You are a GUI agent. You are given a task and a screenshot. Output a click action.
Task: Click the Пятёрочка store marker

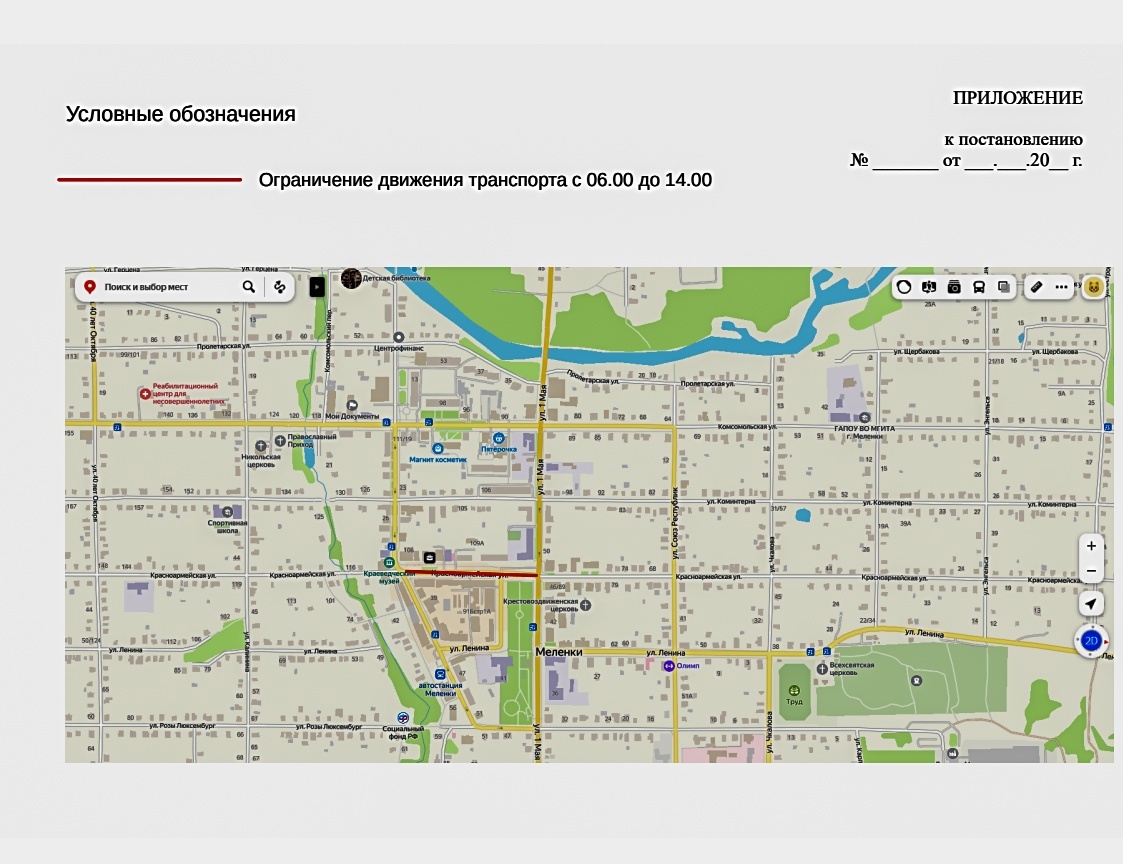(x=498, y=438)
